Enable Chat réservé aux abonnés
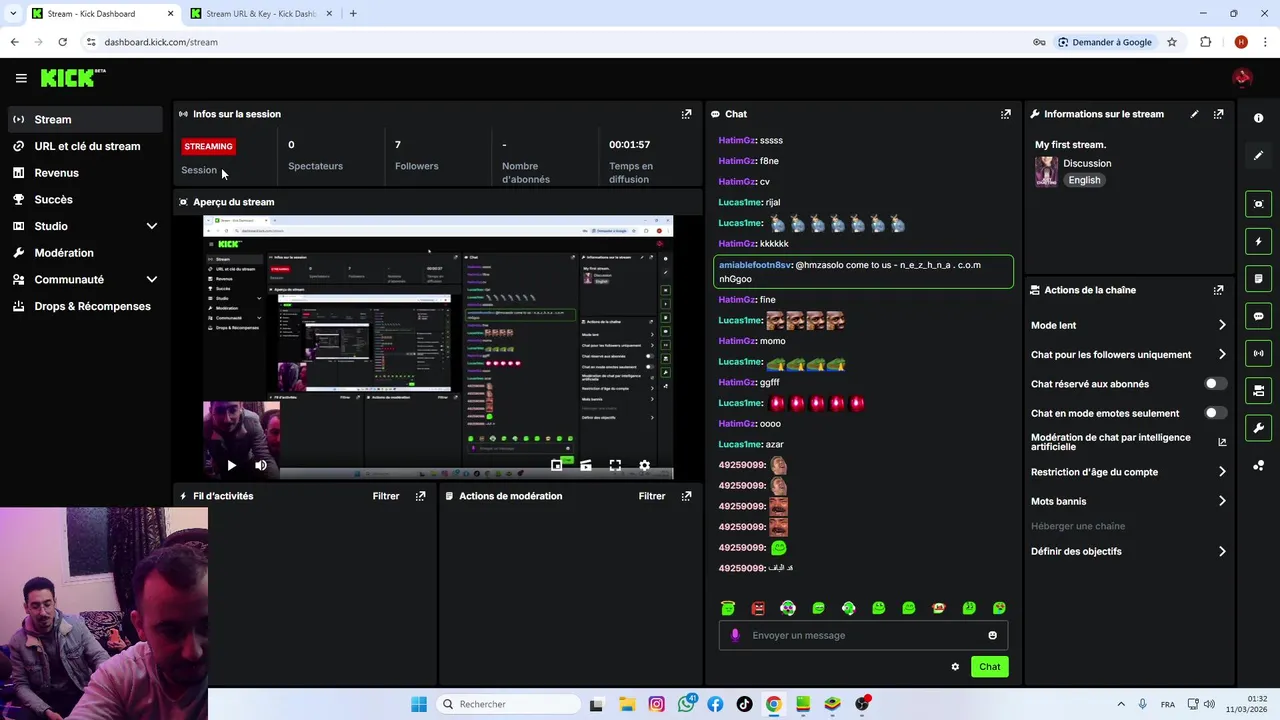 coord(1215,384)
